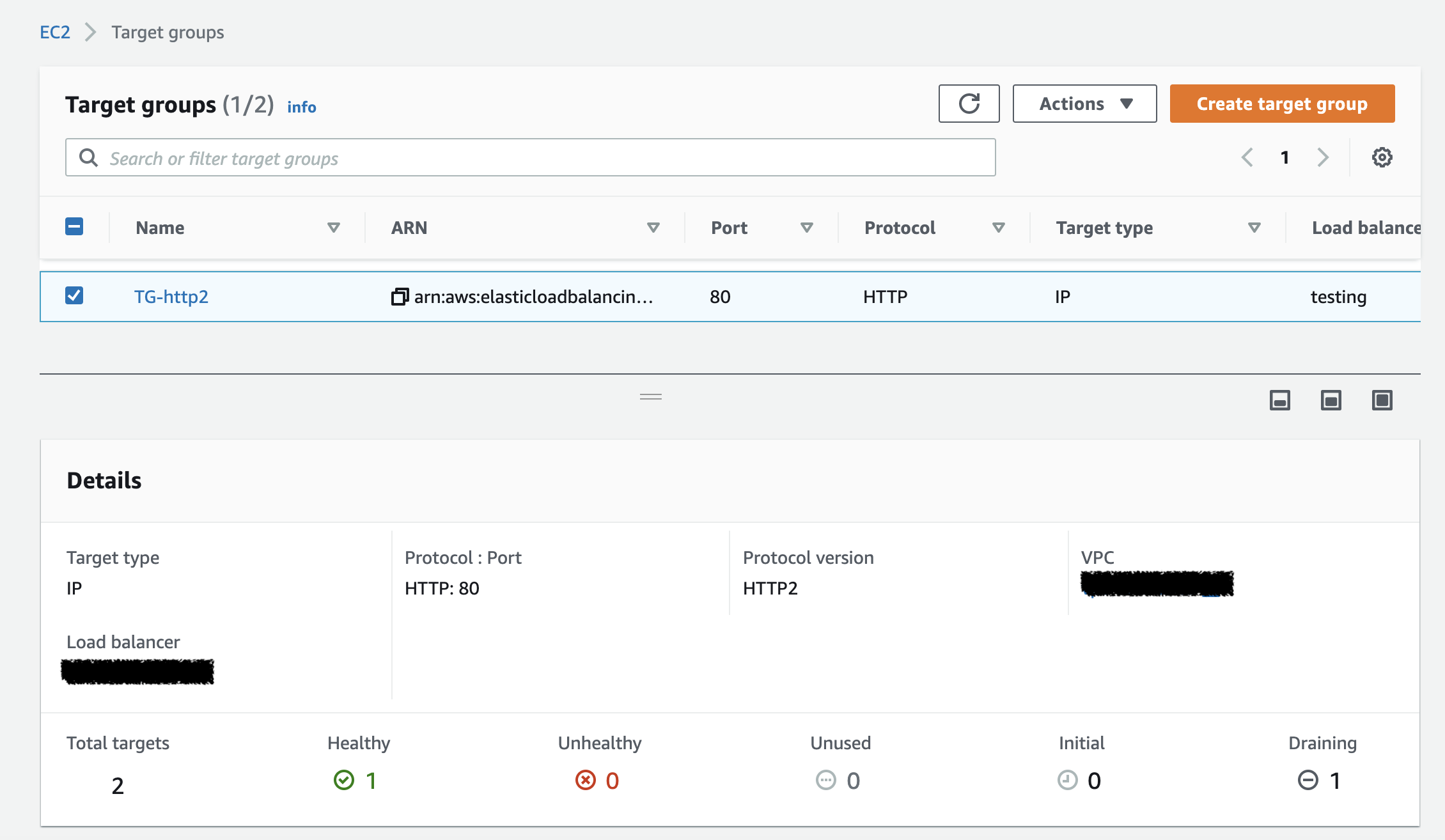This screenshot has height=840, width=1445.
Task: Click the magnifier icon in the search bar
Action: [88, 157]
